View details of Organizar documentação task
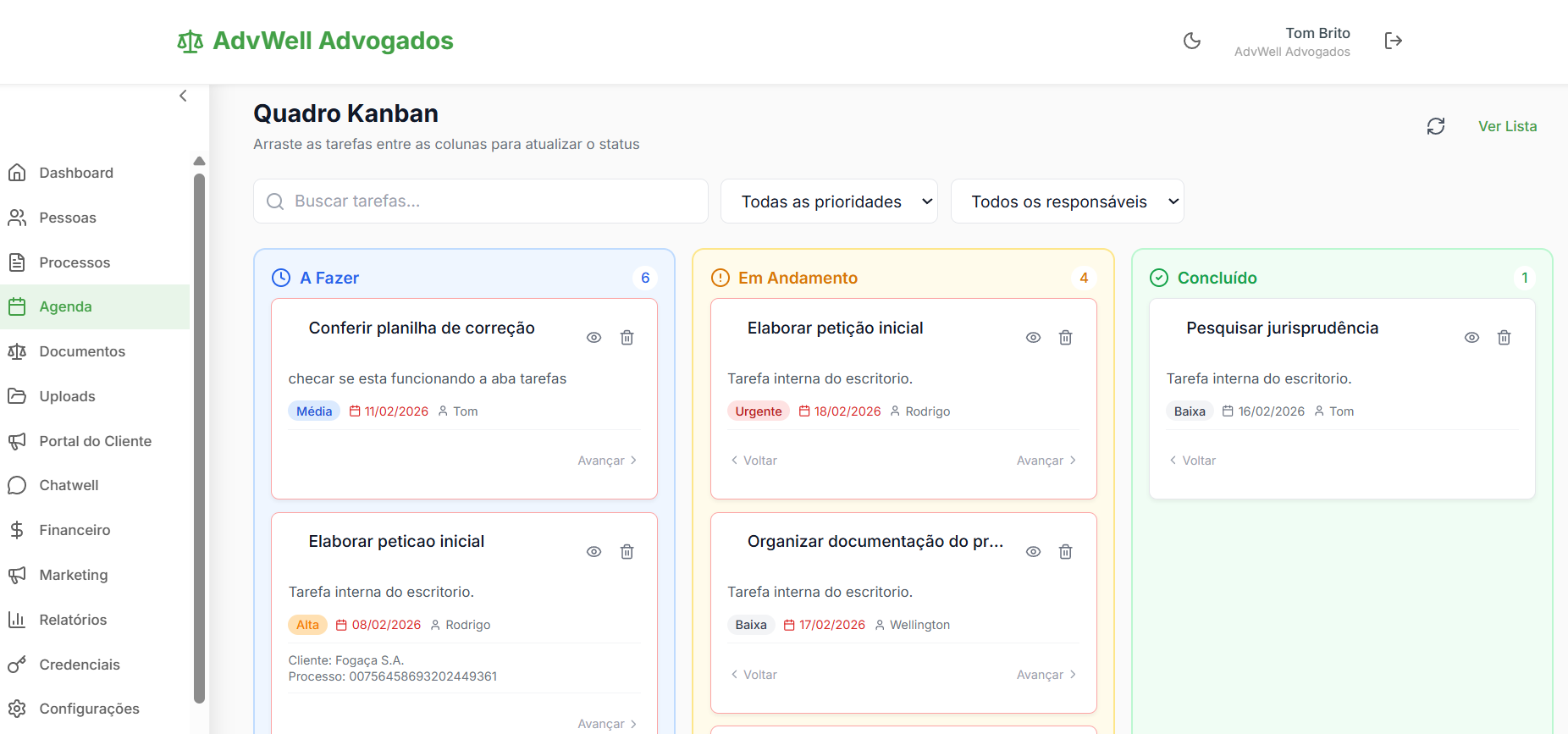This screenshot has height=734, width=1568. (x=1033, y=552)
